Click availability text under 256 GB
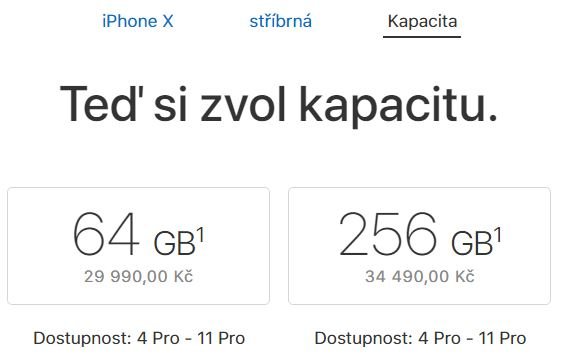 (x=420, y=338)
